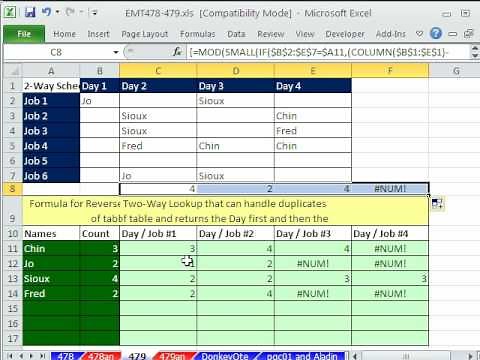Switch to sheet tab 478an
480x360 pixels.
tap(101, 356)
